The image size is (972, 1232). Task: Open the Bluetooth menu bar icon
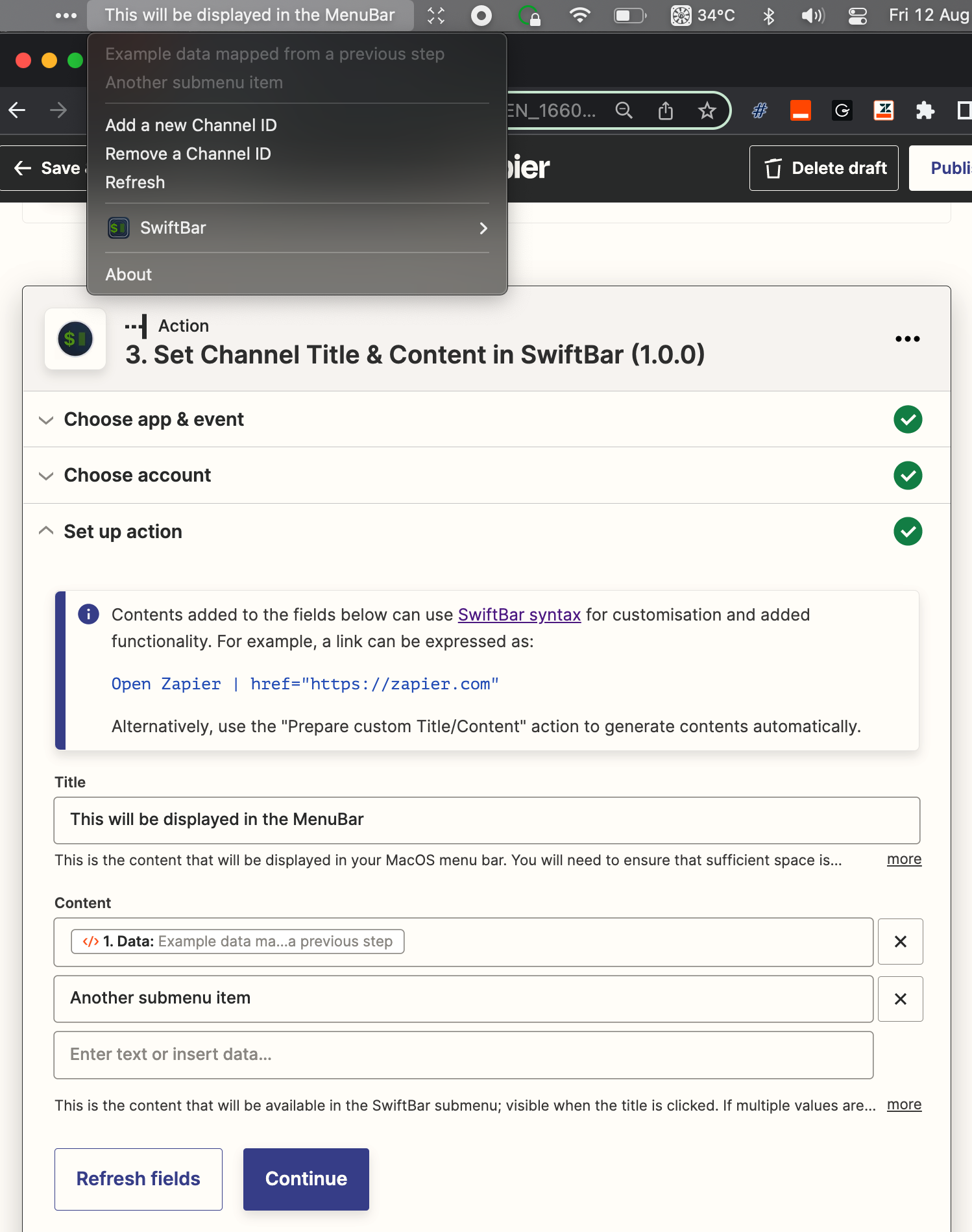point(769,16)
